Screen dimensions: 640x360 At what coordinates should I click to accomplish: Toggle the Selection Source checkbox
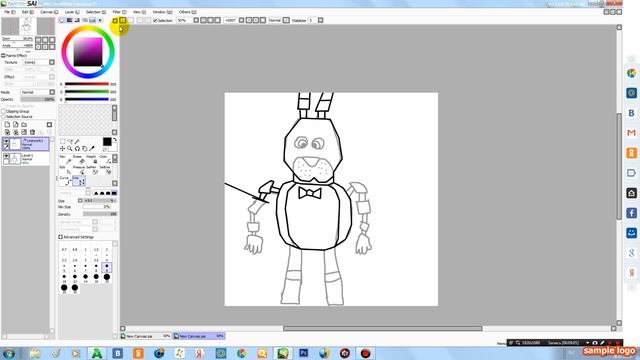[3, 117]
